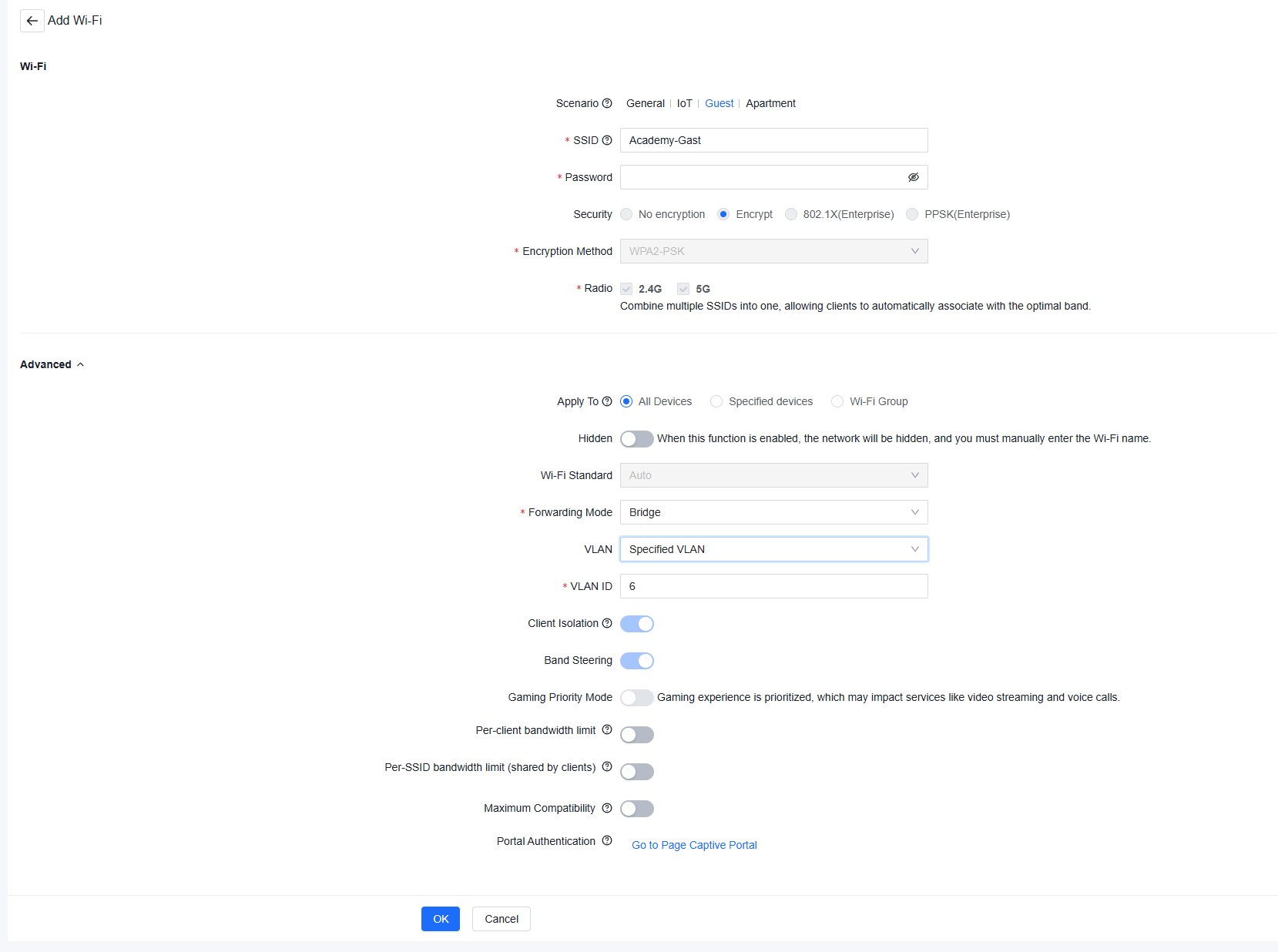Viewport: 1278px width, 952px height.
Task: Open Go to Page Captive Portal link
Action: 694,845
